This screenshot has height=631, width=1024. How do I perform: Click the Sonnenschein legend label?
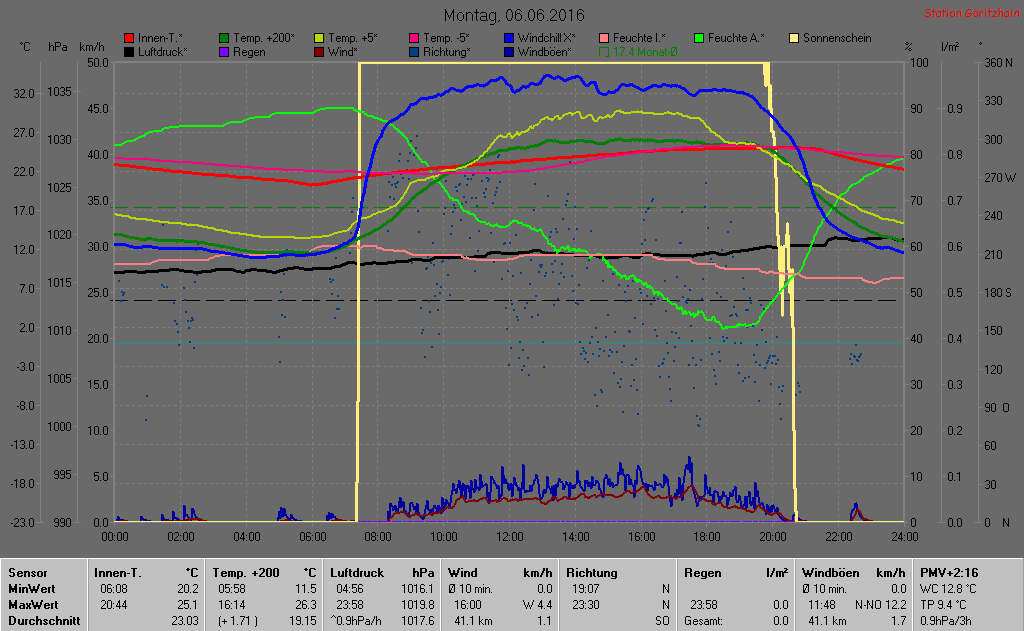coord(837,39)
